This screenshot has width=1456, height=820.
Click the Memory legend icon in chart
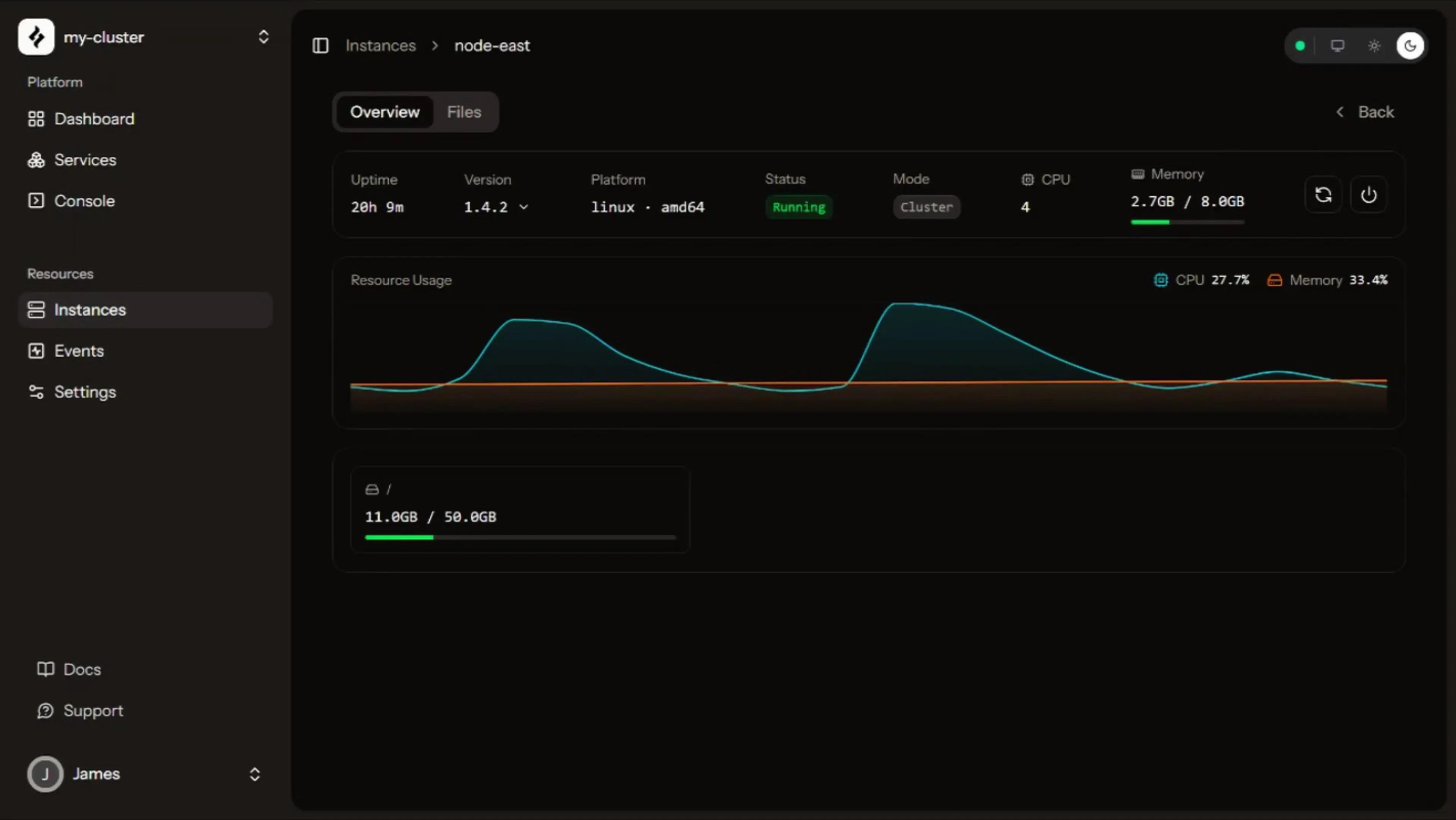(x=1275, y=280)
